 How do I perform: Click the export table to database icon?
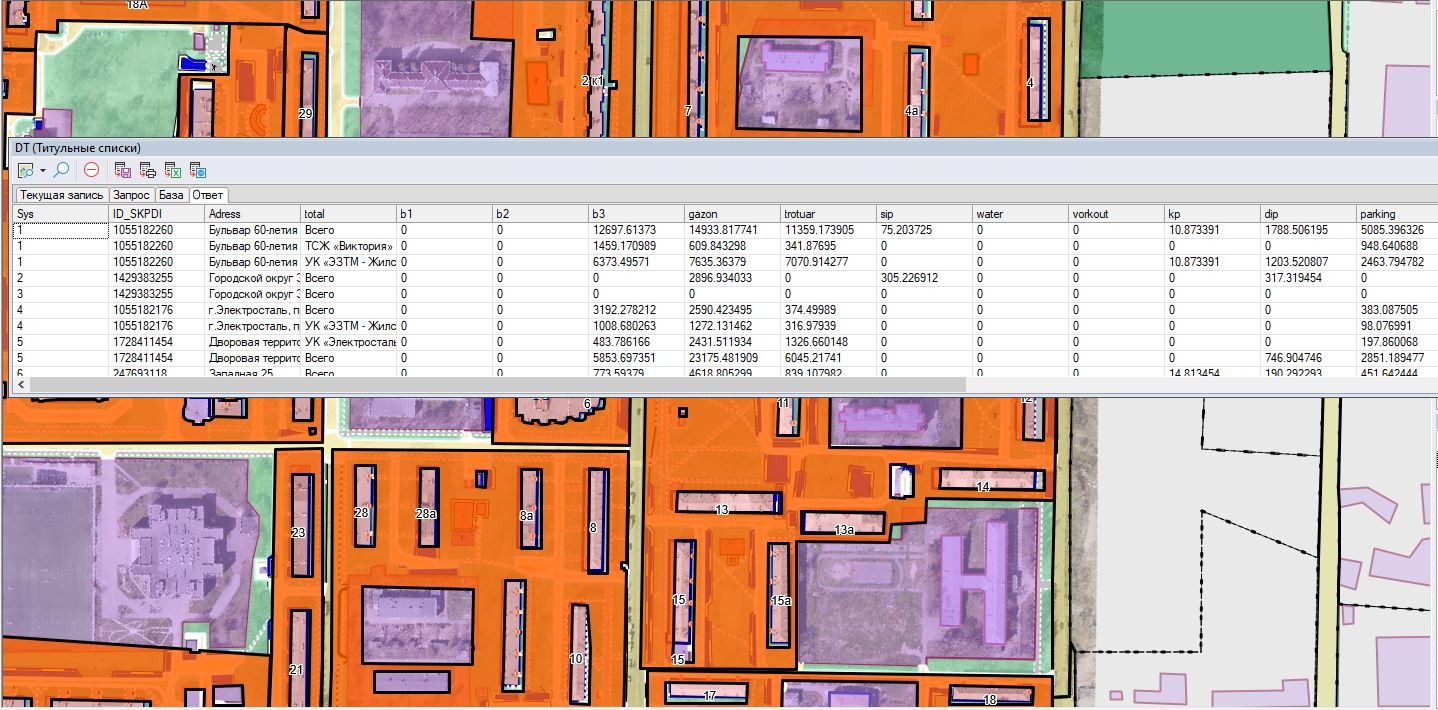197,171
